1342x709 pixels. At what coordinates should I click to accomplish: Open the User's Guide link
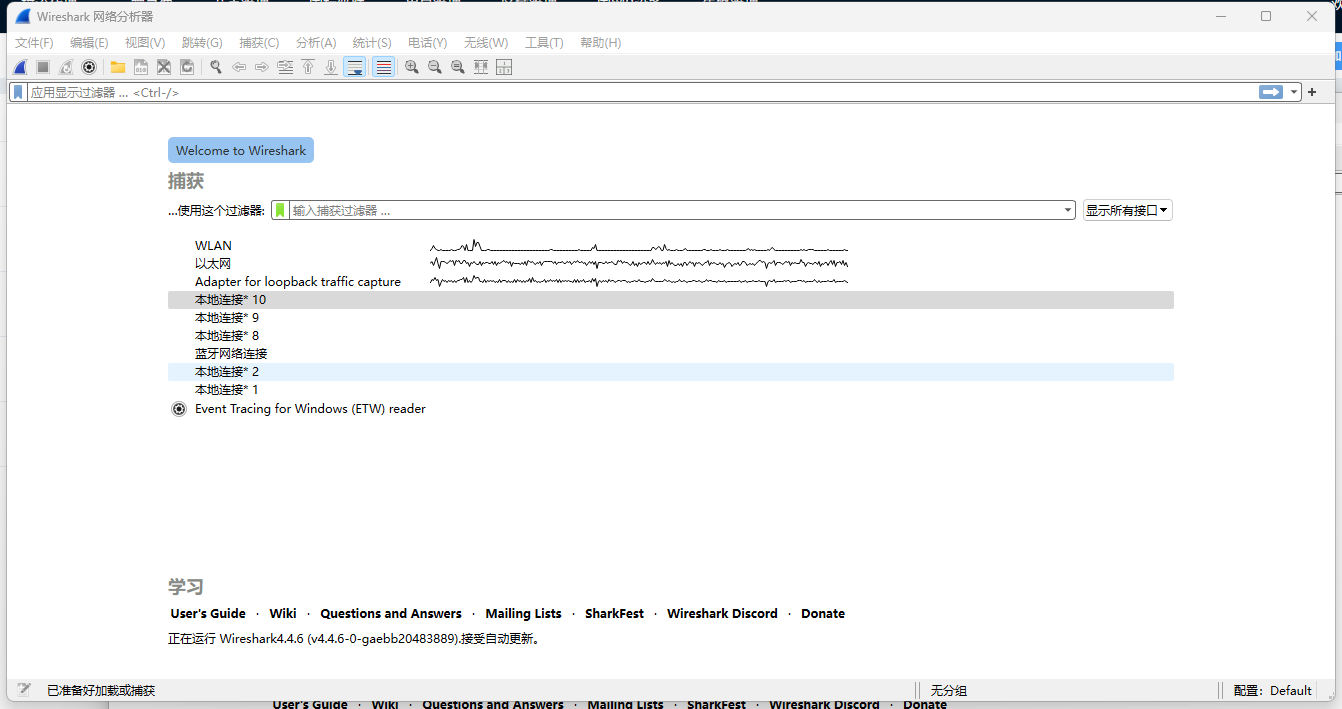pyautogui.click(x=208, y=614)
